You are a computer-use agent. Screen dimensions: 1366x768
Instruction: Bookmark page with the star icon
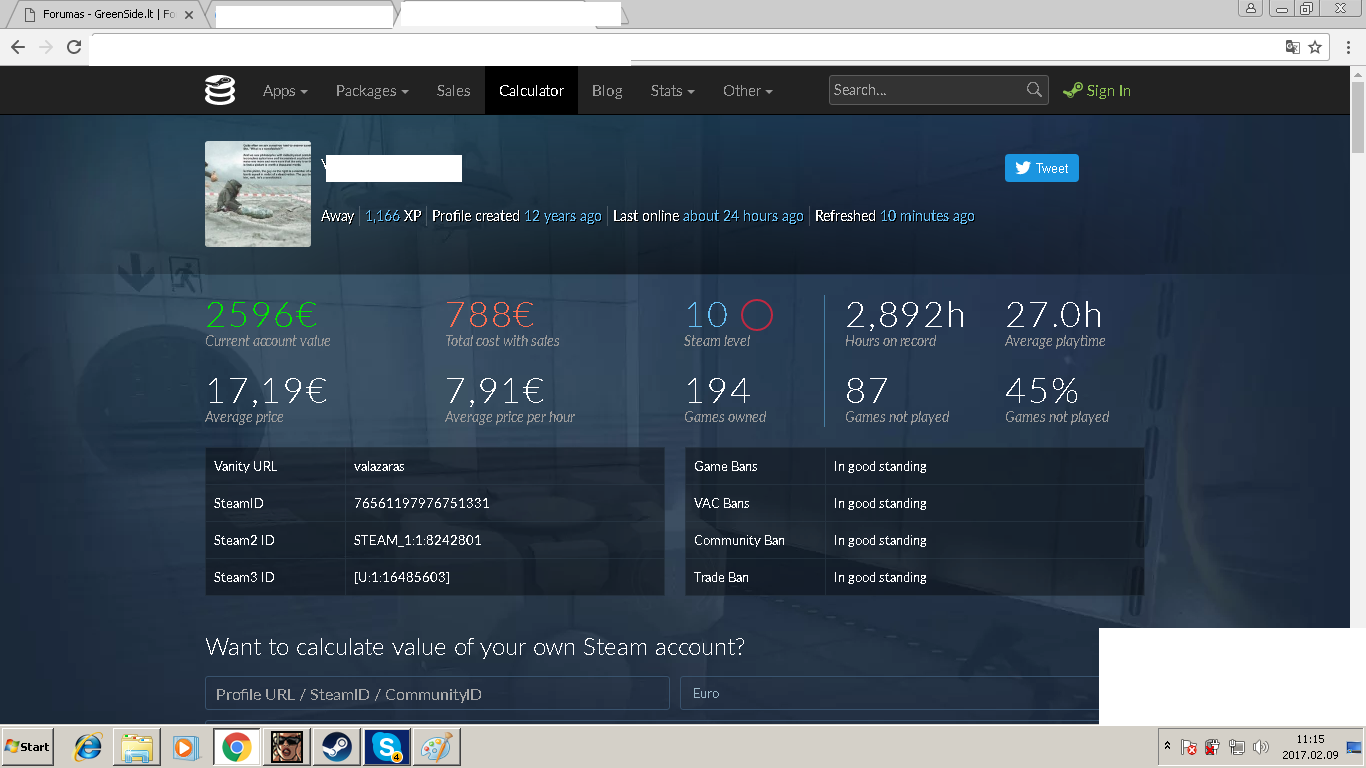tap(1315, 47)
